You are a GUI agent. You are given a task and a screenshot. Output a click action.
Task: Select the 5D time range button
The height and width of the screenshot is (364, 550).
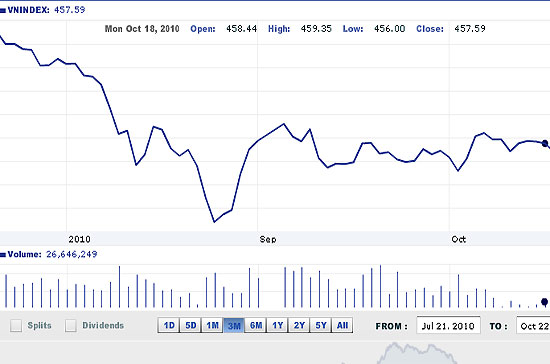(x=190, y=325)
